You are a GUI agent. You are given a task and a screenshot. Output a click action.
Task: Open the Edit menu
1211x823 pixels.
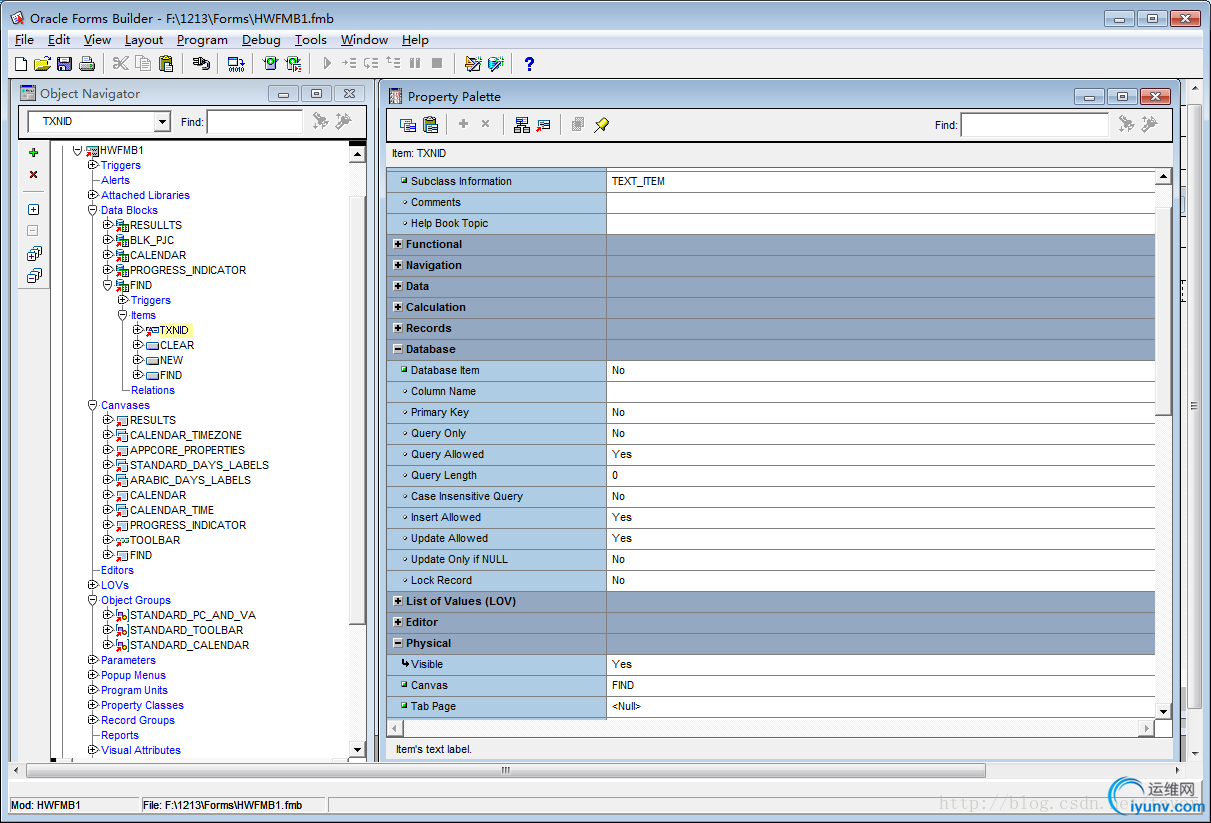click(x=59, y=40)
